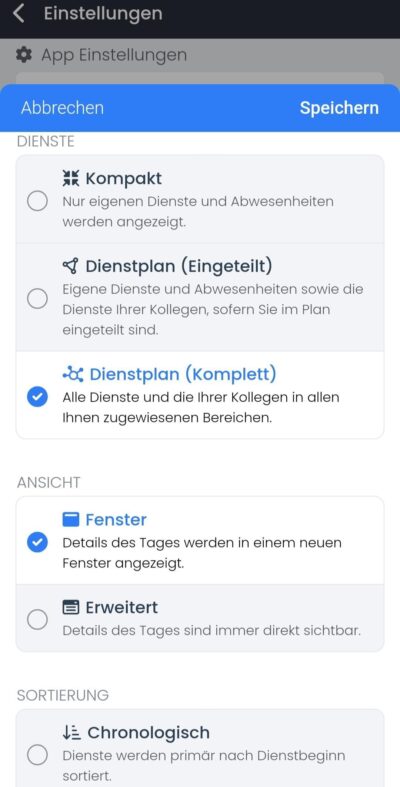The height and width of the screenshot is (787, 400).
Task: Click the Dienstplan (Eingeteilt) share-node icon
Action: 71,266
